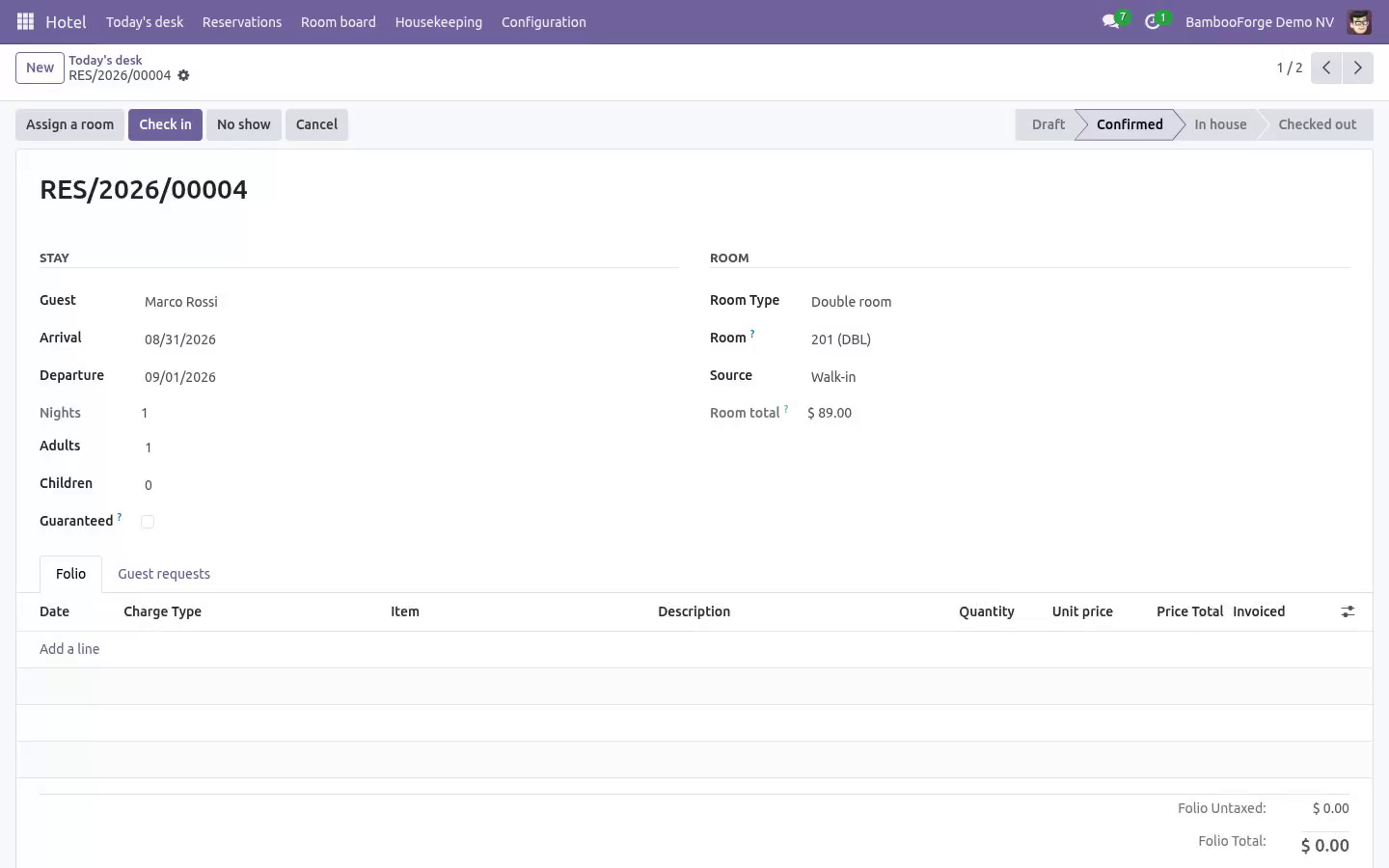1389x868 pixels.
Task: Open the Room 201 (DBL) dropdown
Action: (x=1078, y=339)
